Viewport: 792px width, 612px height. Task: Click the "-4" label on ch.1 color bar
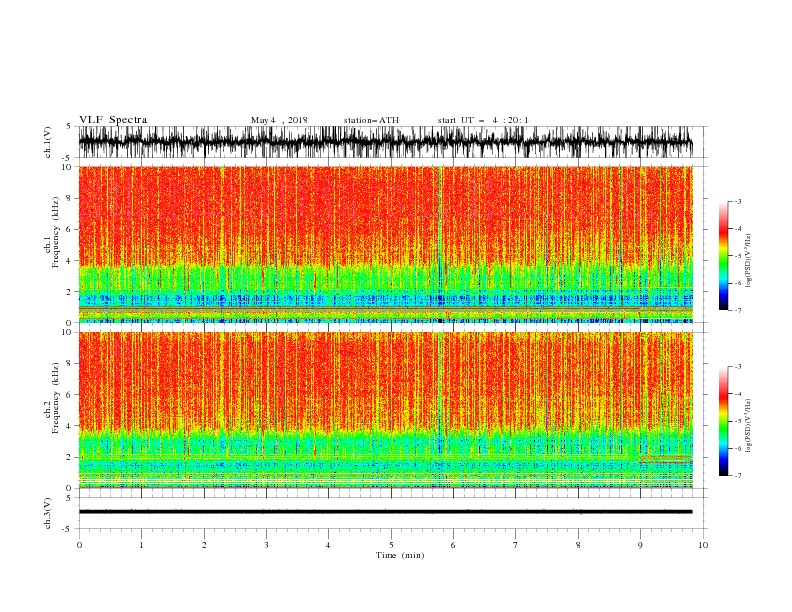738,229
